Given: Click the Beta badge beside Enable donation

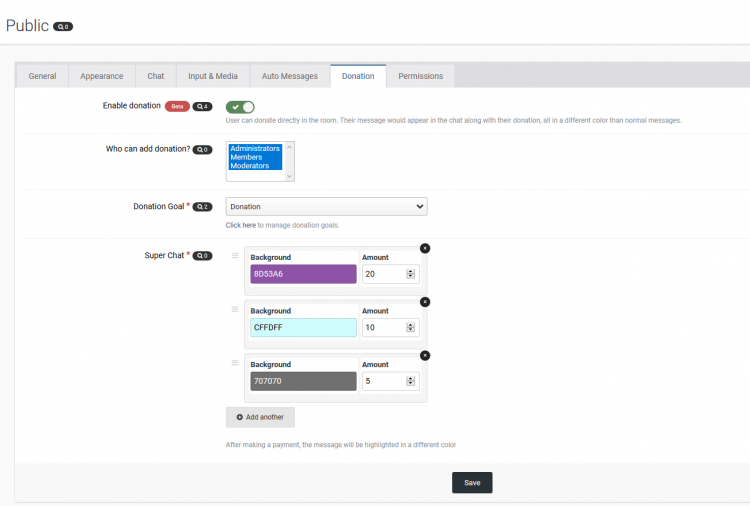Looking at the screenshot, I should click(177, 106).
